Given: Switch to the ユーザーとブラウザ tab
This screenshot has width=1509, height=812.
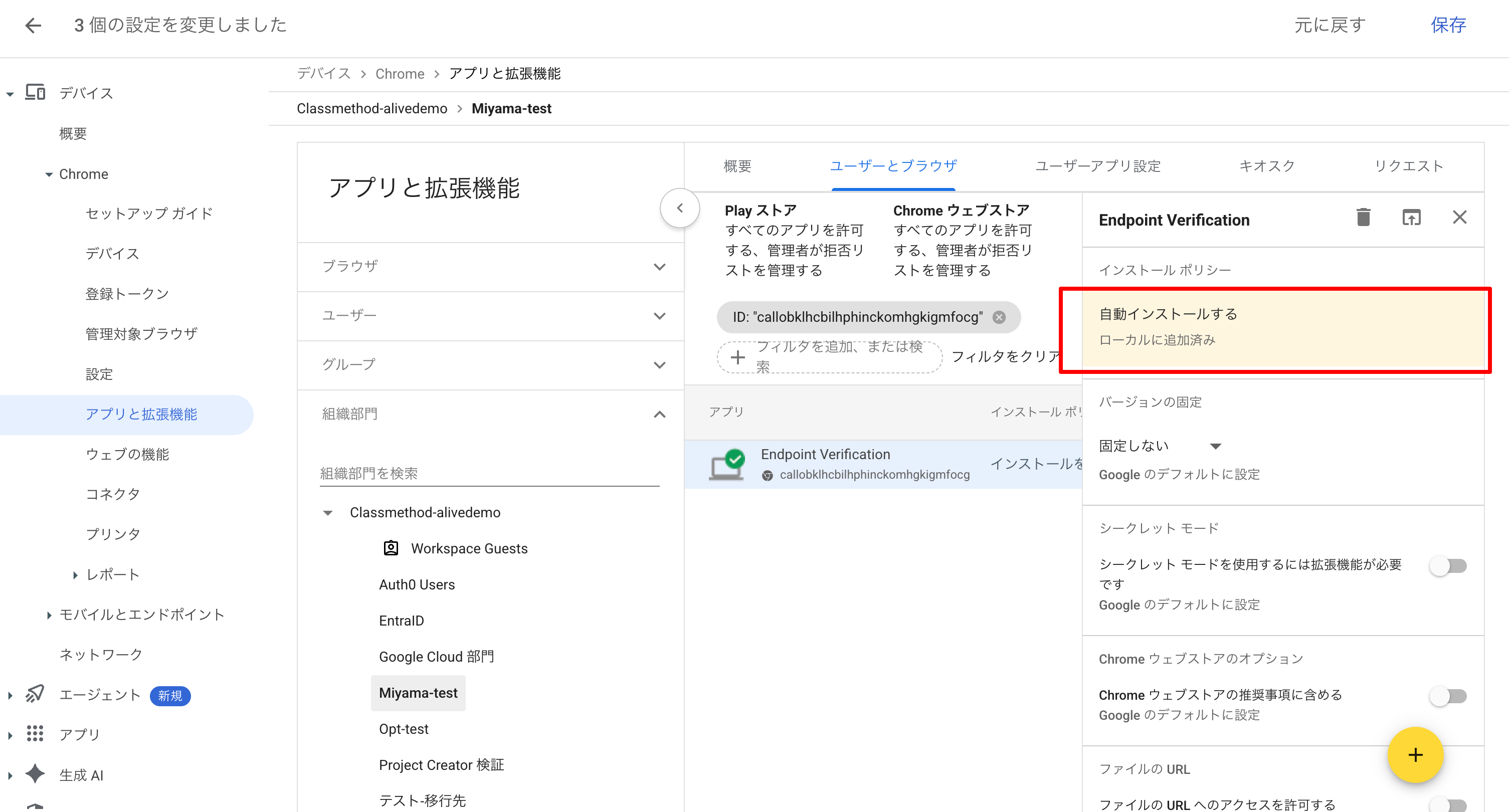Looking at the screenshot, I should pyautogui.click(x=893, y=166).
